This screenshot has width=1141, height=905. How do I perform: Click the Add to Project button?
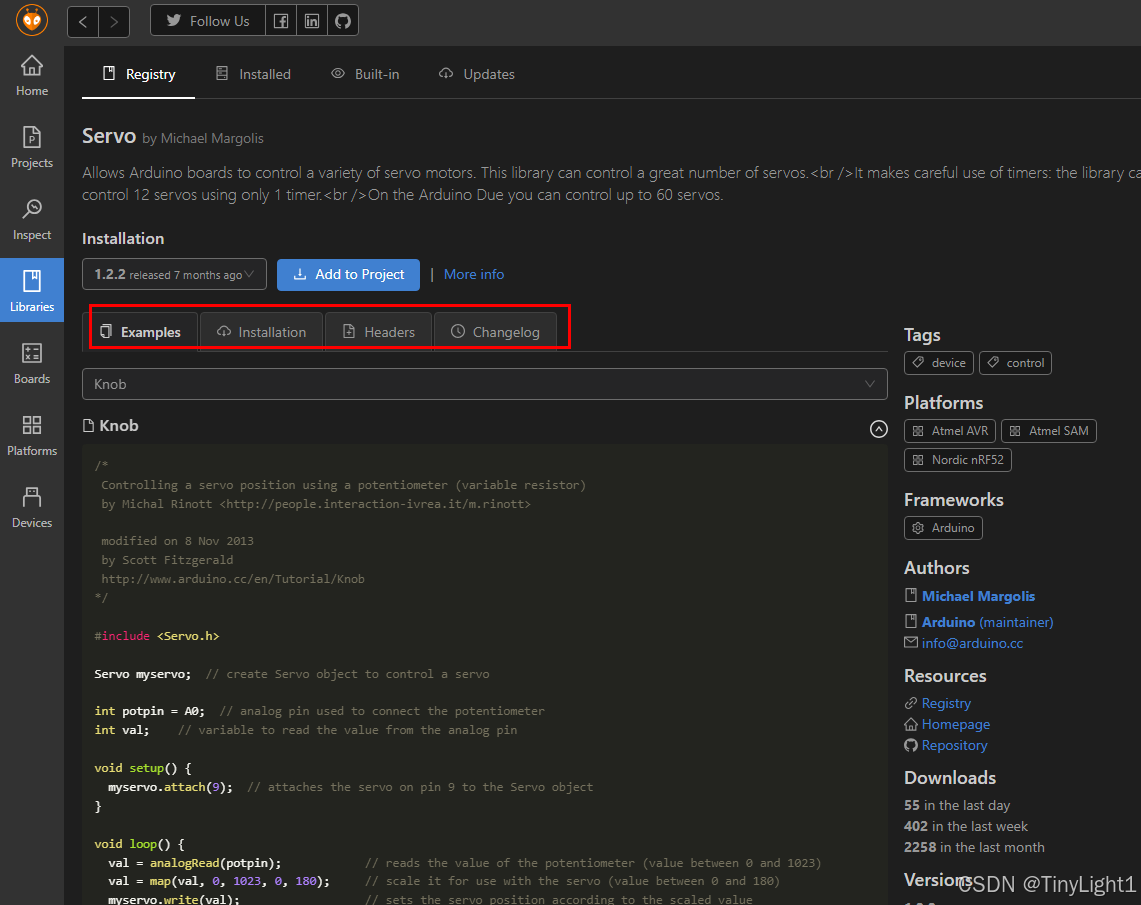tap(349, 274)
